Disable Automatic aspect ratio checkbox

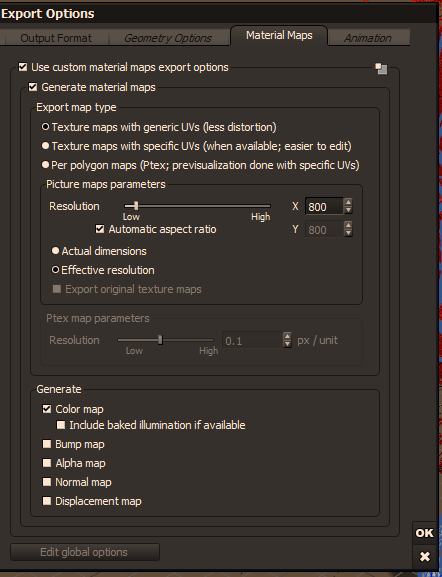pyautogui.click(x=100, y=229)
